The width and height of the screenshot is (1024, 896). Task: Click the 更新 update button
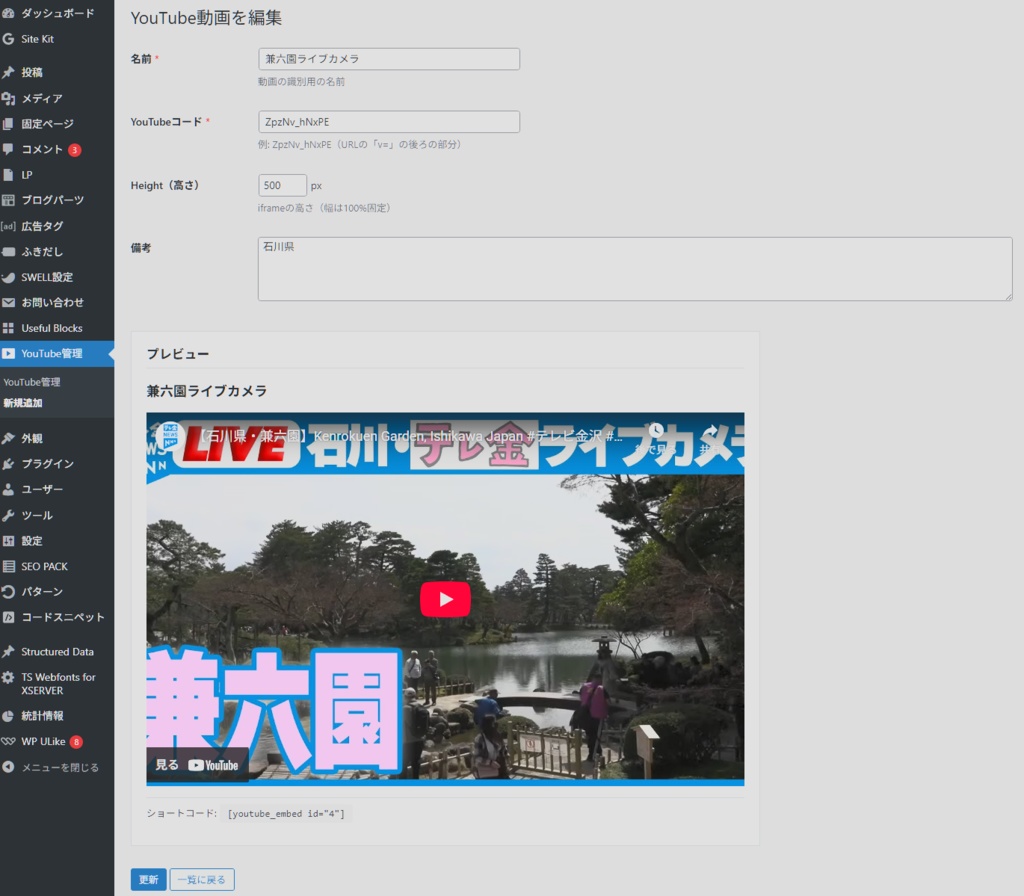tap(148, 879)
